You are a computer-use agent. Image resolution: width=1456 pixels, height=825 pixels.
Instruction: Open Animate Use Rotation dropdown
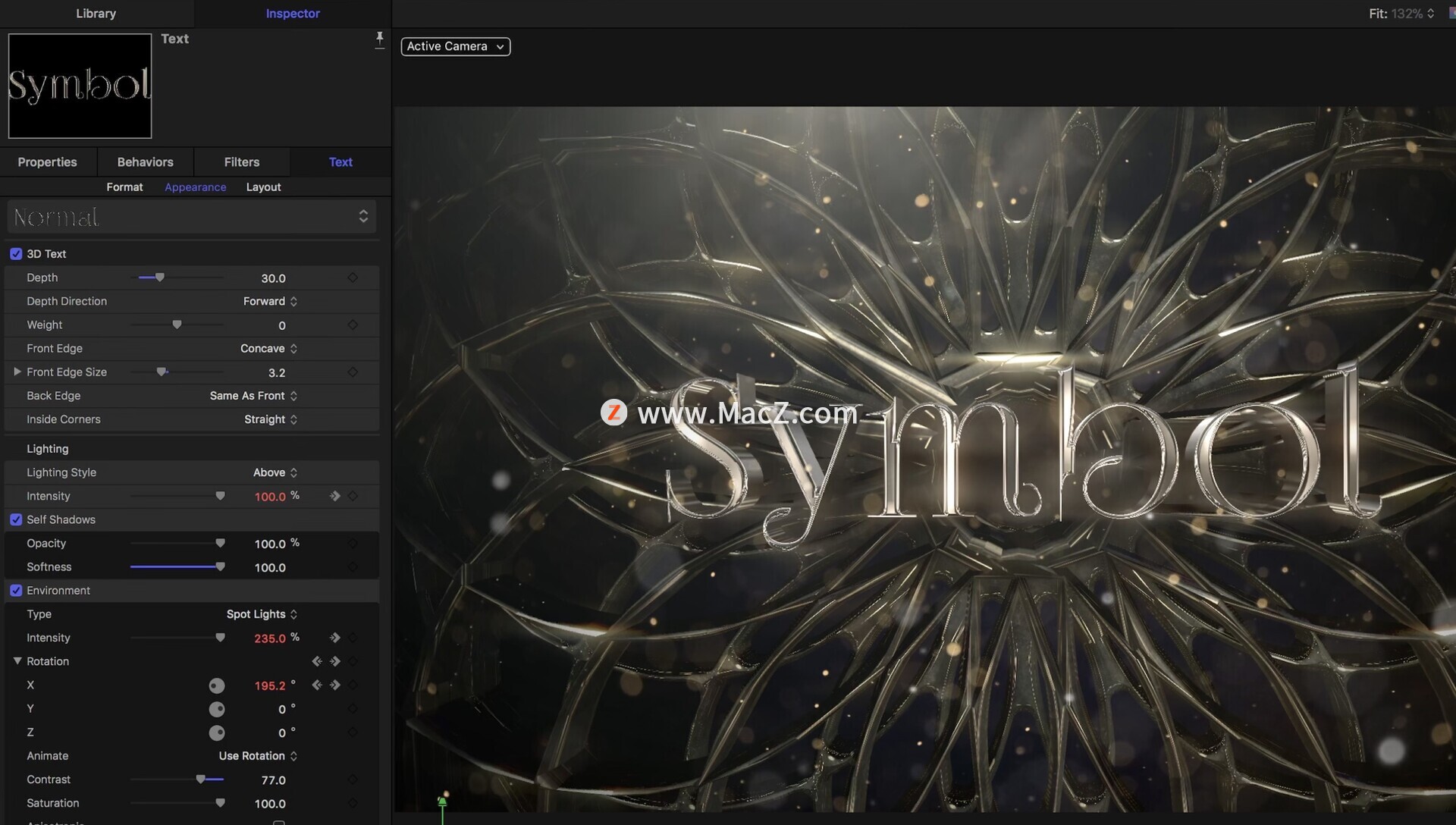click(258, 755)
